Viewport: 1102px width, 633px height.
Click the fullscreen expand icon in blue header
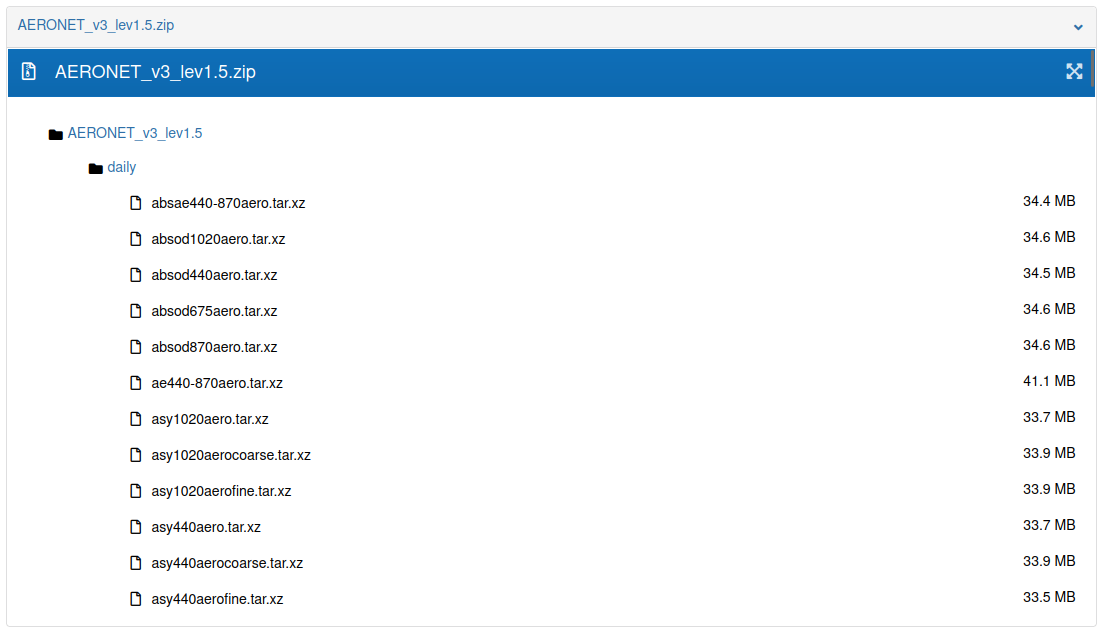pyautogui.click(x=1074, y=71)
